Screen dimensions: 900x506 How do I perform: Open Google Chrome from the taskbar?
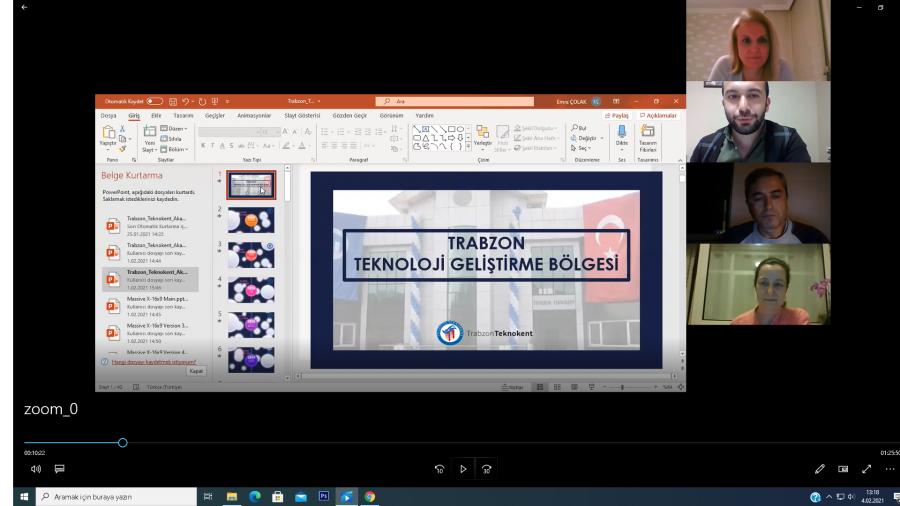pos(369,497)
